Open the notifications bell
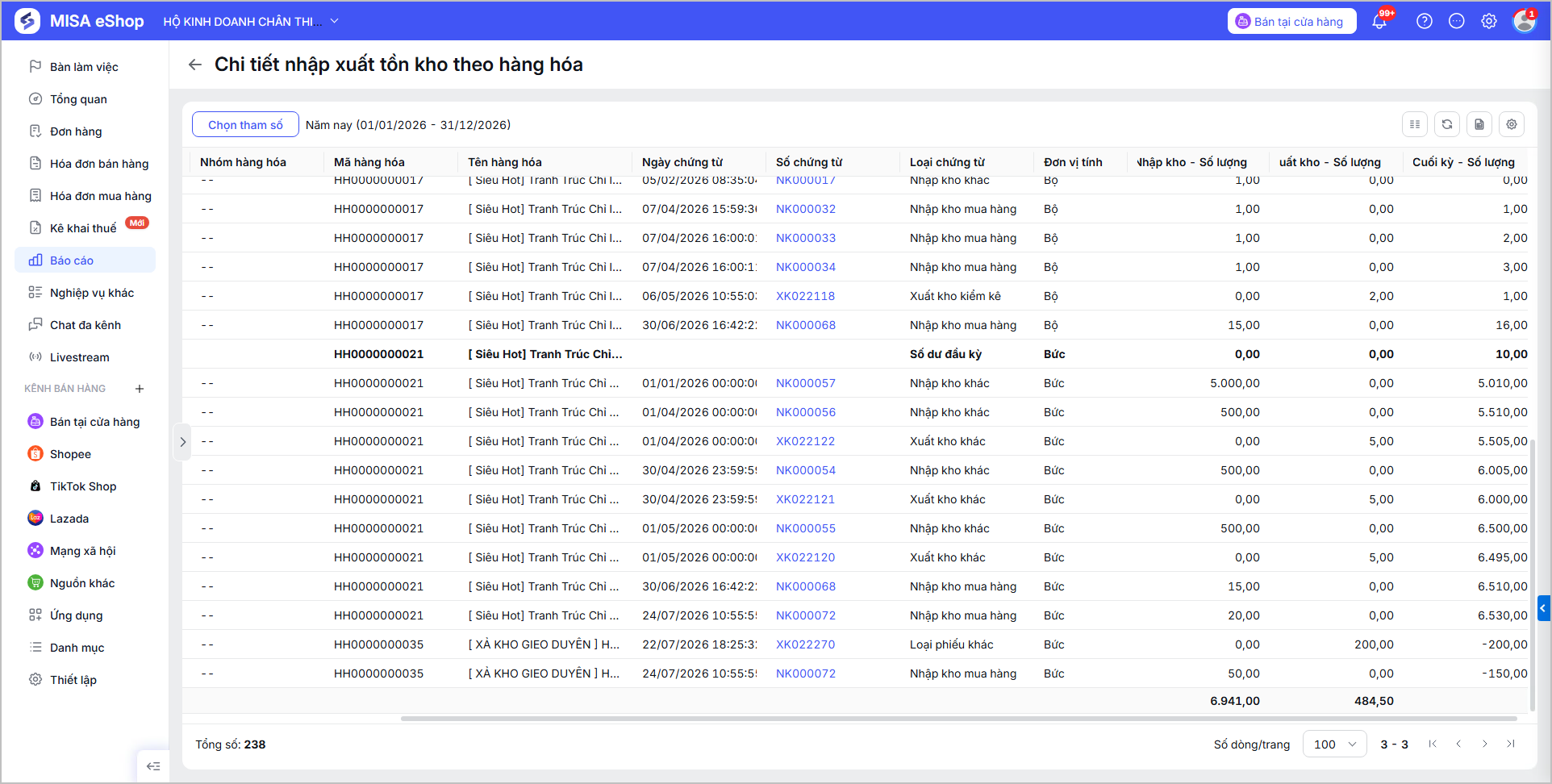This screenshot has height=784, width=1552. pyautogui.click(x=1379, y=21)
